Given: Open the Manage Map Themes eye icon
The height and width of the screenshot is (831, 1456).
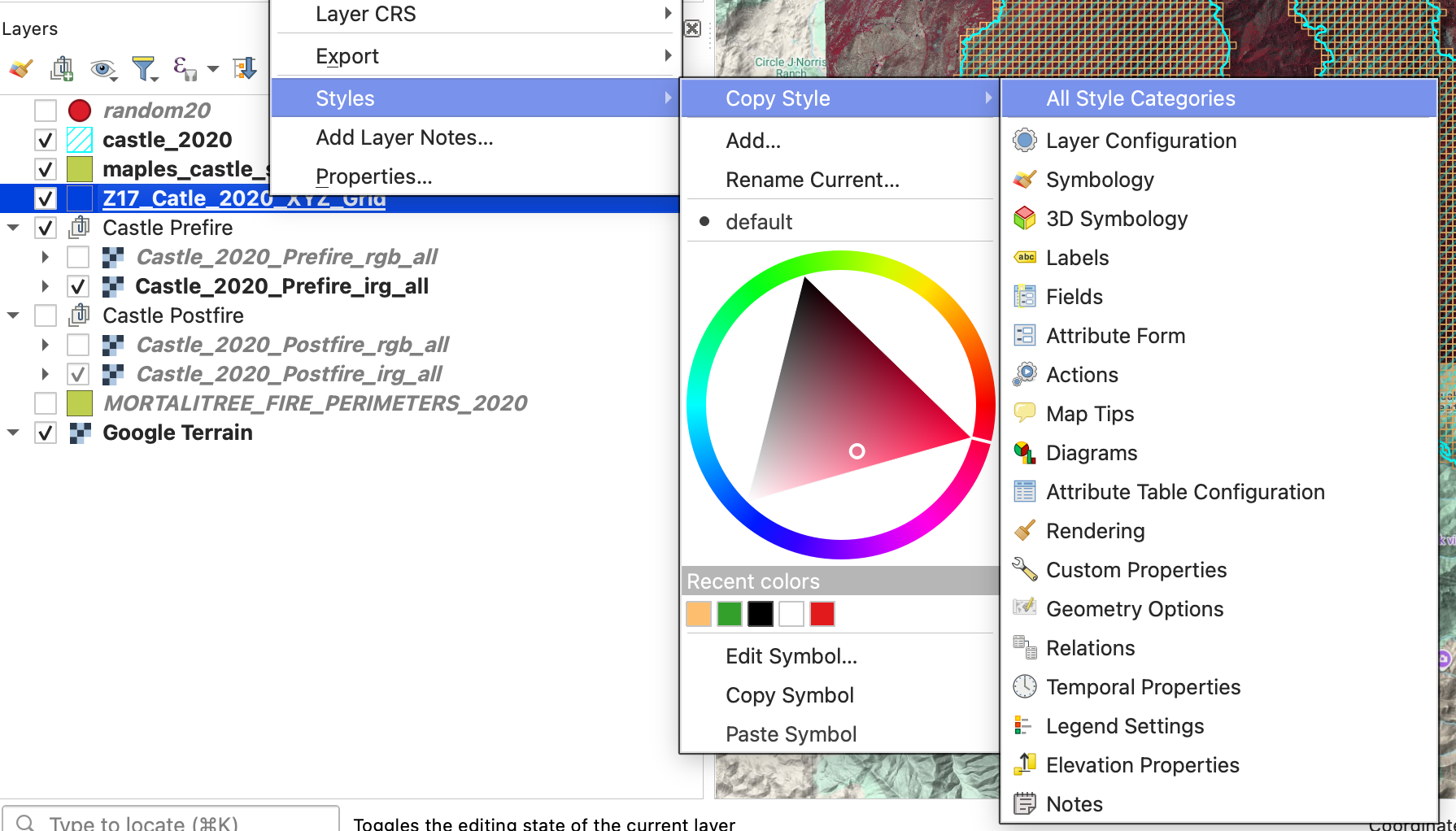Looking at the screenshot, I should [102, 69].
